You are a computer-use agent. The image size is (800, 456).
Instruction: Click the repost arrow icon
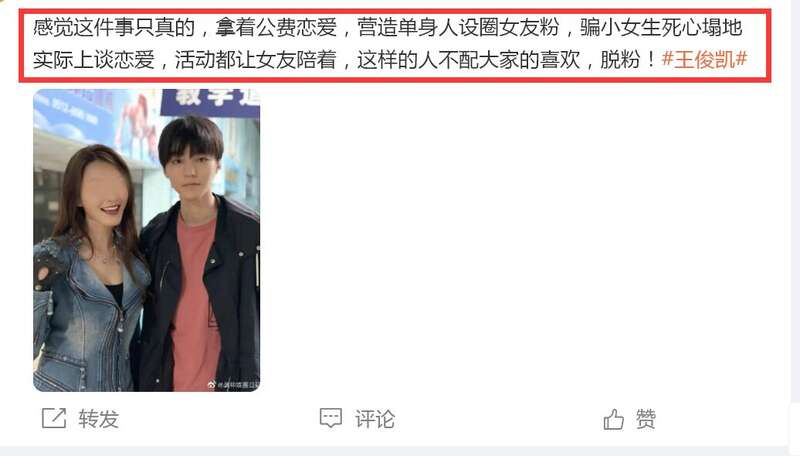54,418
